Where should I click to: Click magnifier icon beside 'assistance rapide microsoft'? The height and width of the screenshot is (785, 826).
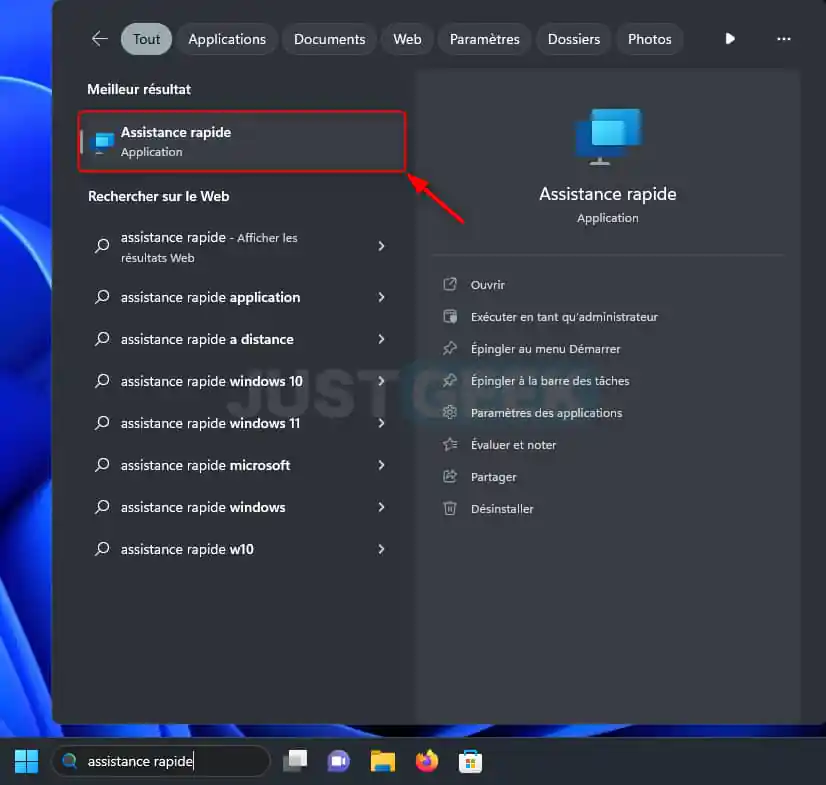(102, 465)
